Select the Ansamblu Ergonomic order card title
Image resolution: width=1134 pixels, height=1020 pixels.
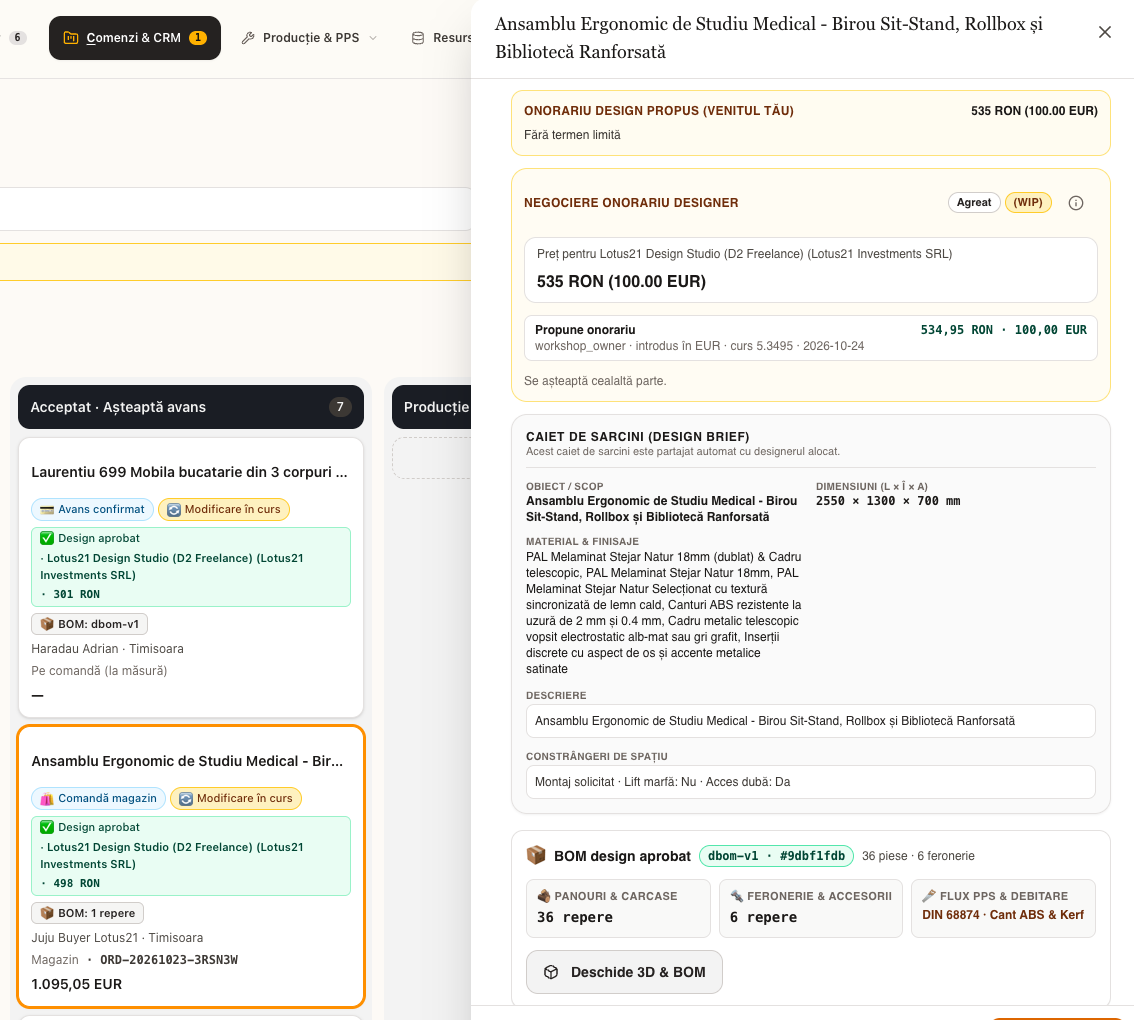(187, 761)
